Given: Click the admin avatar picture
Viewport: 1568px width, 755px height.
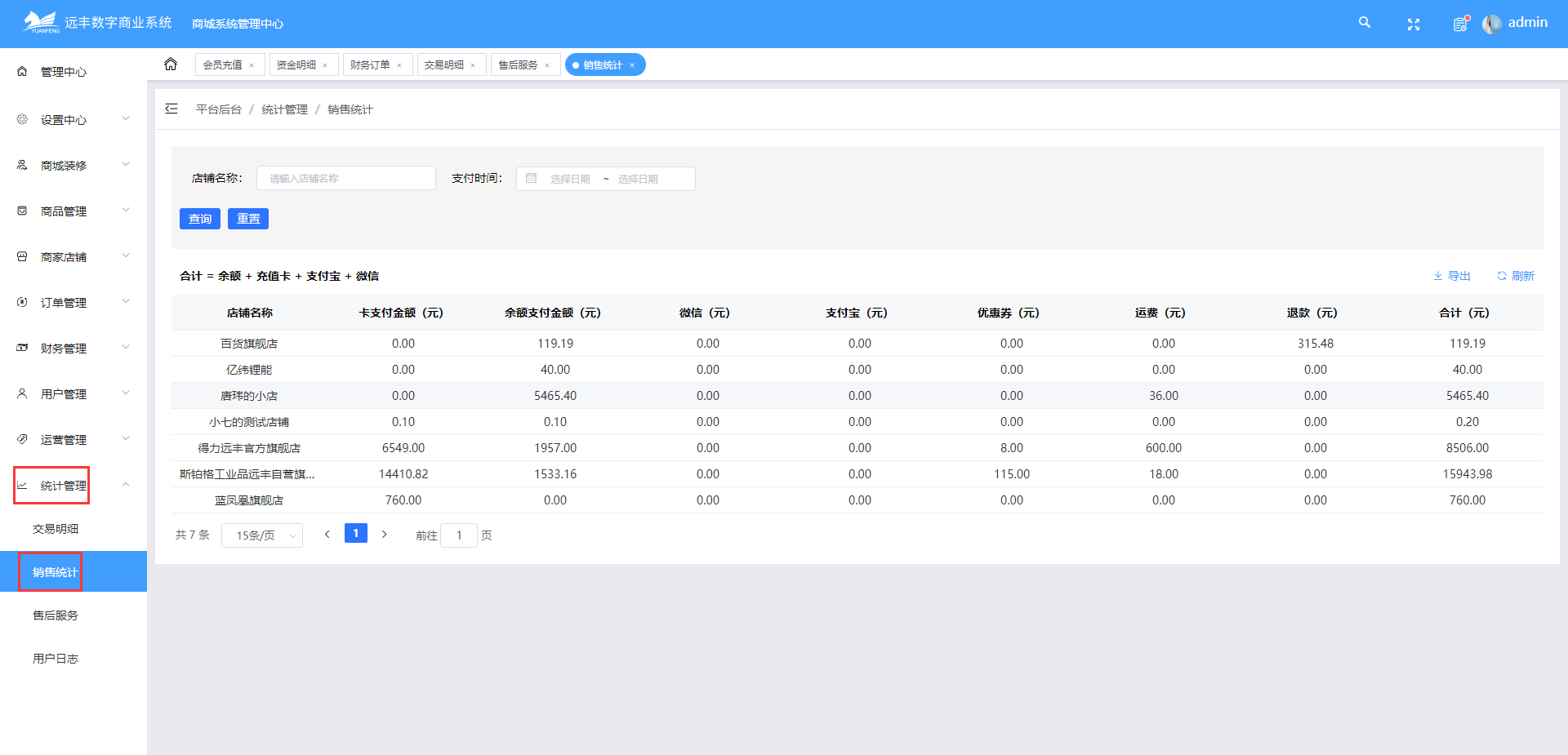Looking at the screenshot, I should pyautogui.click(x=1491, y=24).
